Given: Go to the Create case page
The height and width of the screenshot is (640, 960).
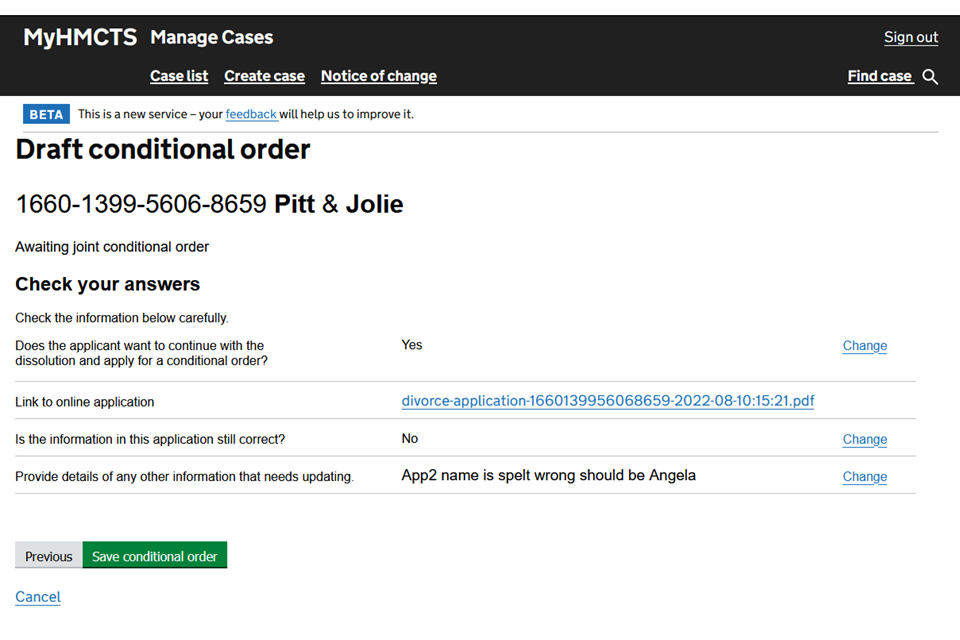Looking at the screenshot, I should 264,76.
